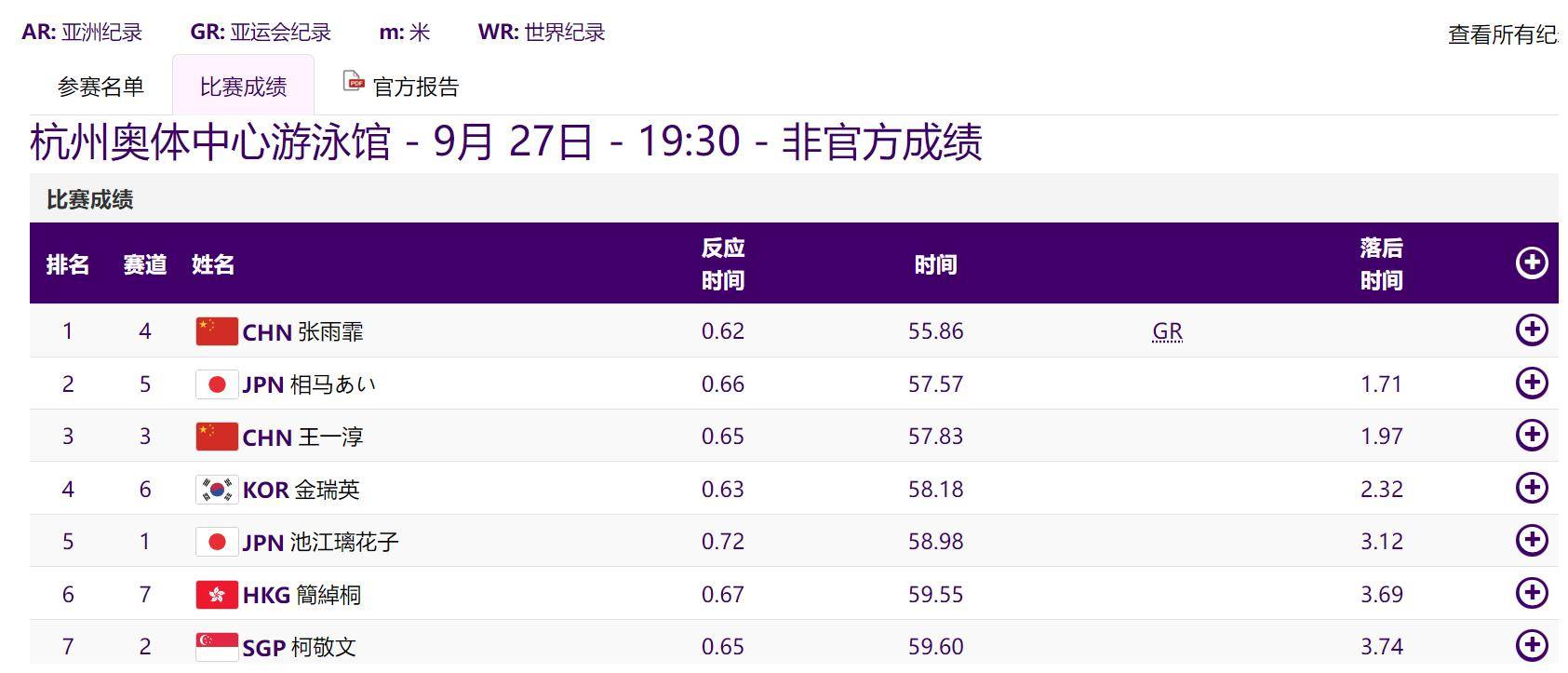Click 时间 column header

(935, 264)
